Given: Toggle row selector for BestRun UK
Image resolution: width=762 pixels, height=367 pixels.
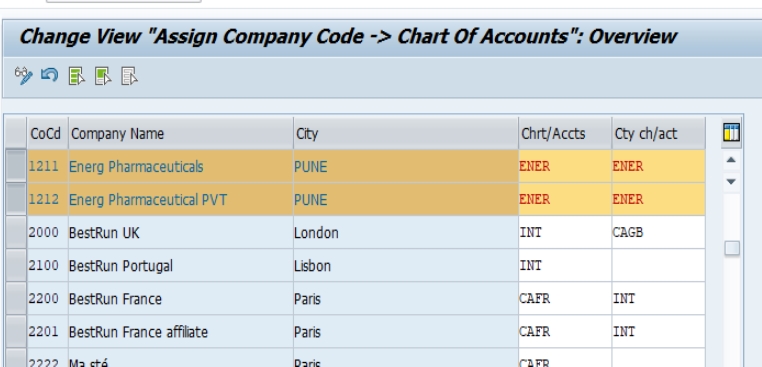Looking at the screenshot, I should tap(16, 232).
